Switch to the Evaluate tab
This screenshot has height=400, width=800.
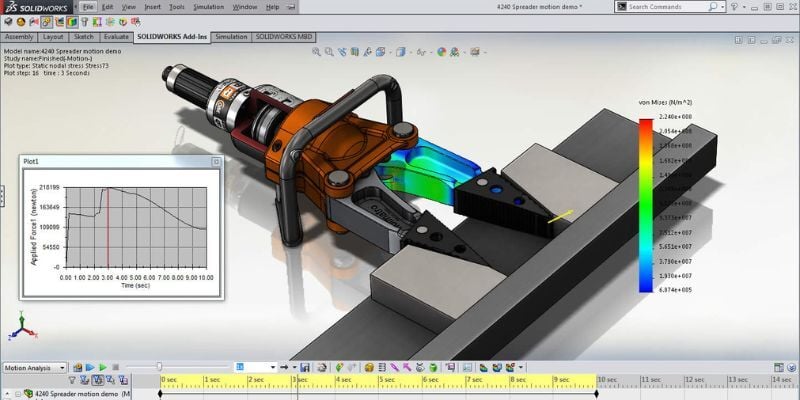(116, 37)
